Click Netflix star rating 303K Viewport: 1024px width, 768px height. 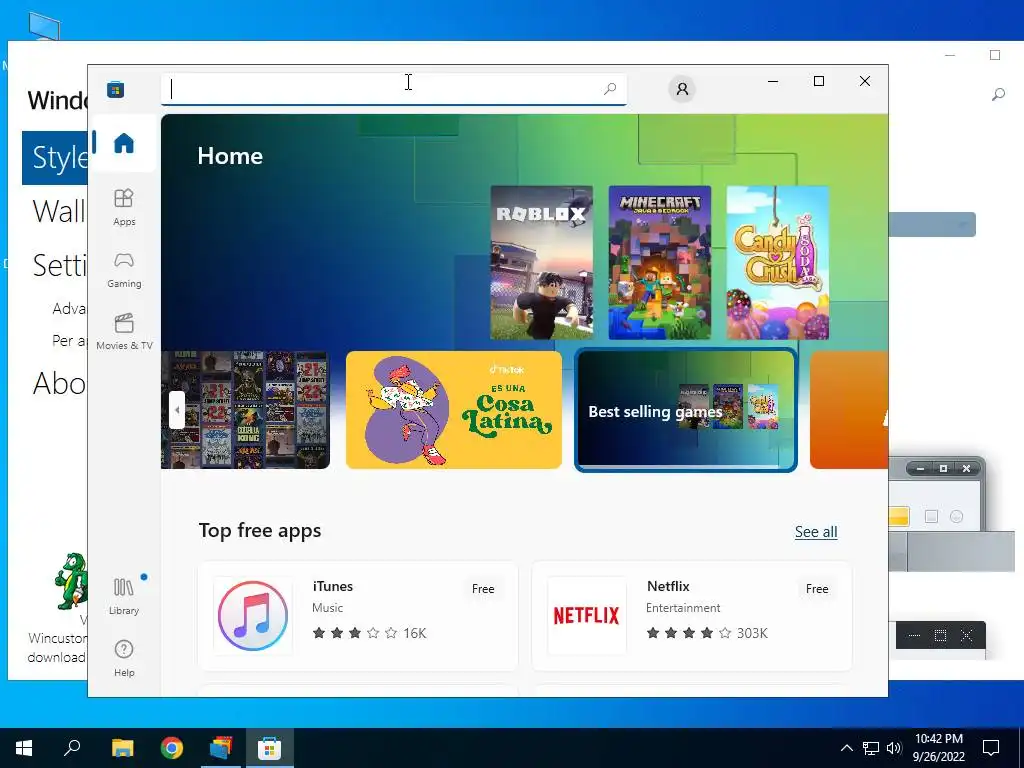[x=707, y=633]
